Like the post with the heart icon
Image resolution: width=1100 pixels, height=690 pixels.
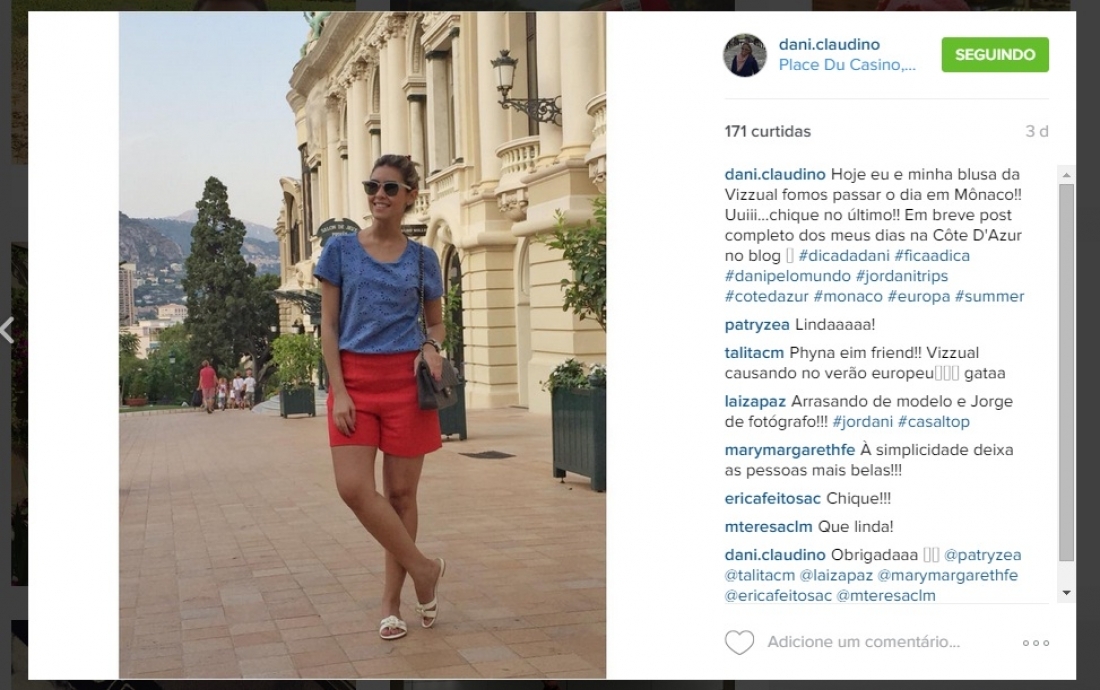pyautogui.click(x=739, y=642)
